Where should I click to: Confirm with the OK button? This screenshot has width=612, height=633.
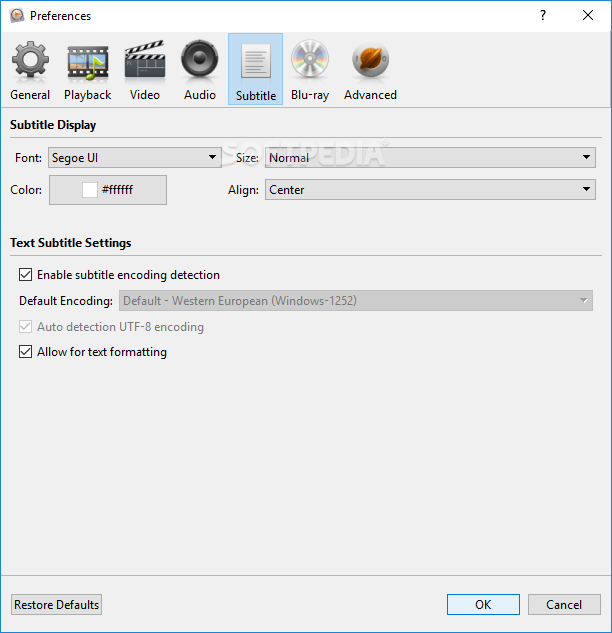click(x=483, y=604)
